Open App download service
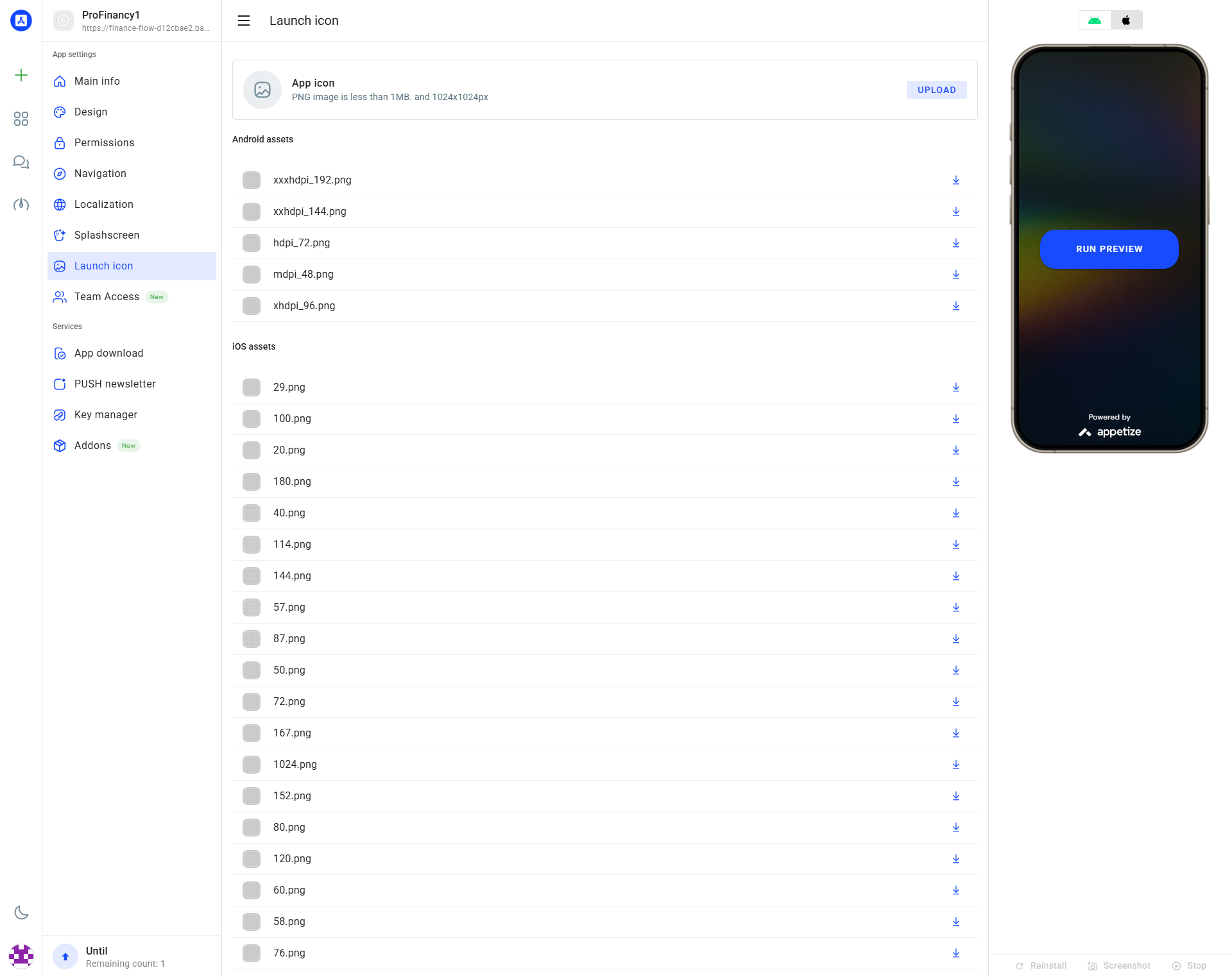 [132, 353]
